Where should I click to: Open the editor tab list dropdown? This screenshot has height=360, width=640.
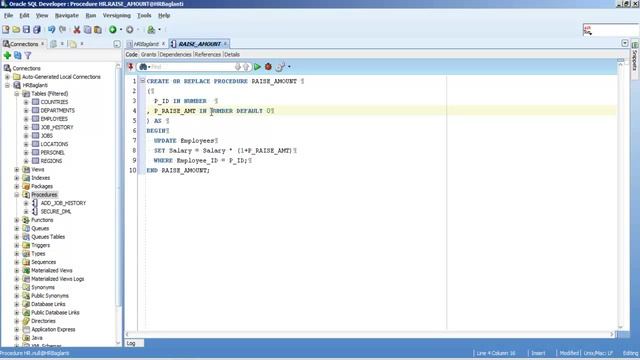pyautogui.click(x=624, y=43)
